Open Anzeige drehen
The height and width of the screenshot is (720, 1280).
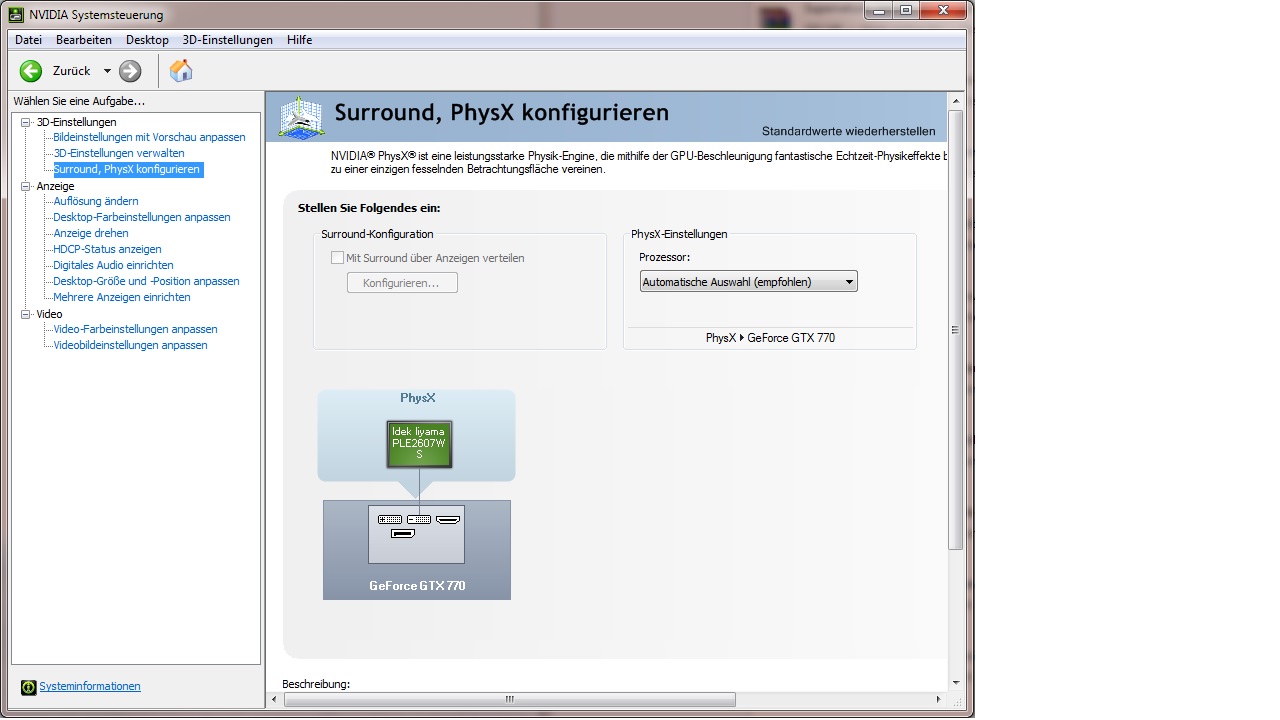click(91, 233)
